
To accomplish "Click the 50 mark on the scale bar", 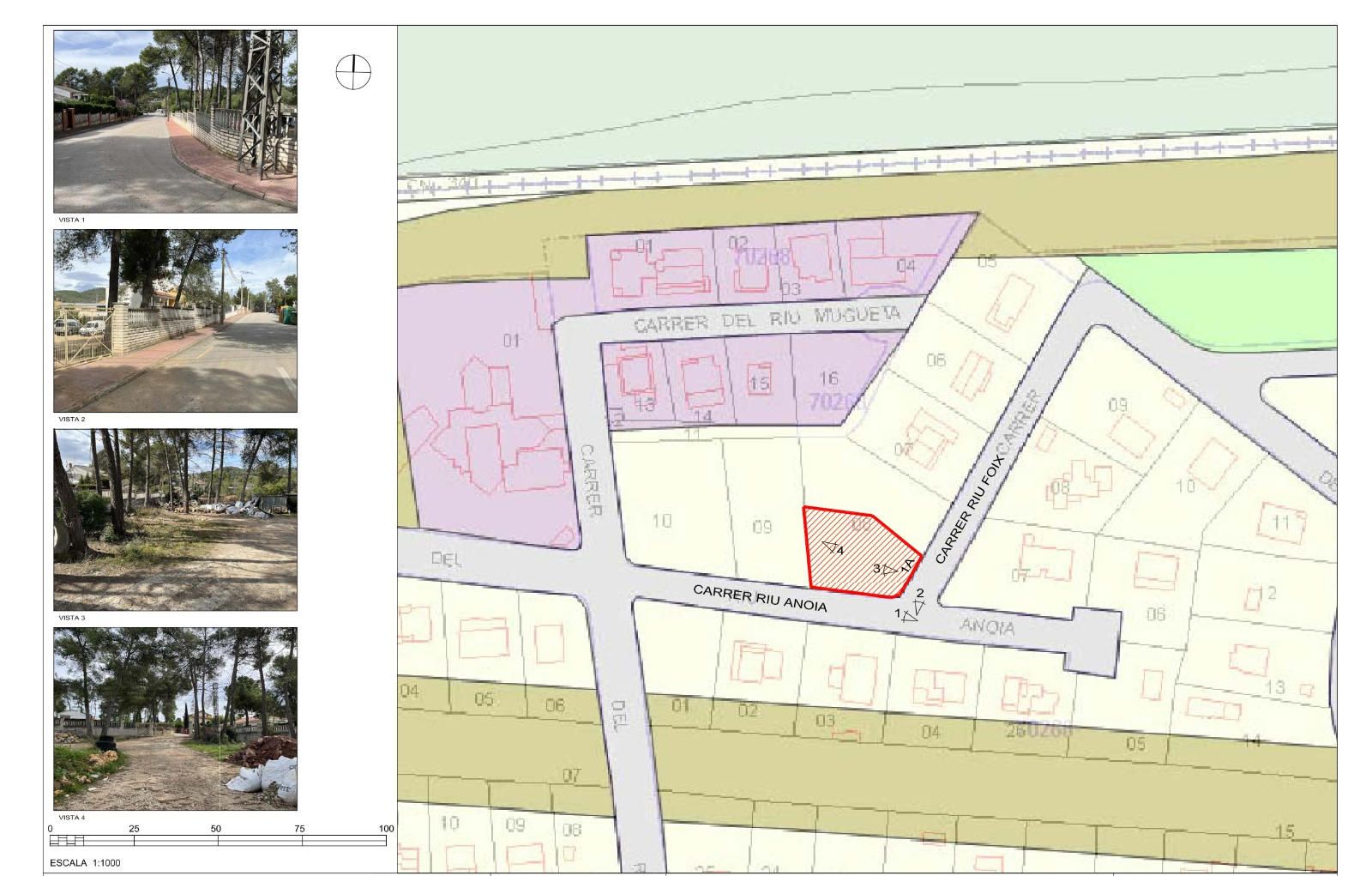I will (x=216, y=829).
